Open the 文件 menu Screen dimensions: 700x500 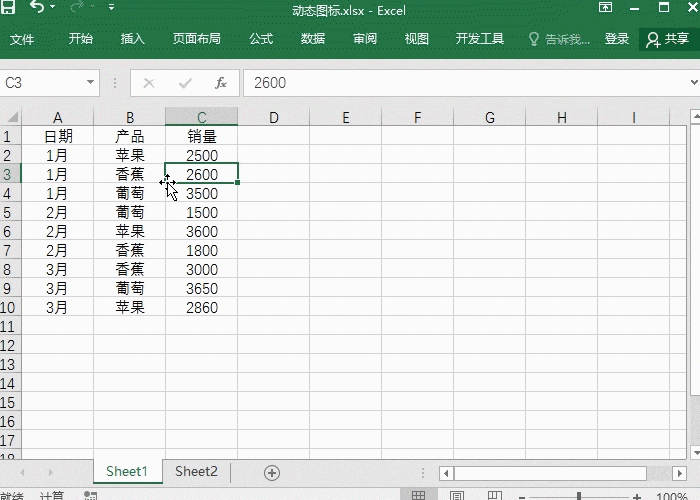pyautogui.click(x=21, y=39)
